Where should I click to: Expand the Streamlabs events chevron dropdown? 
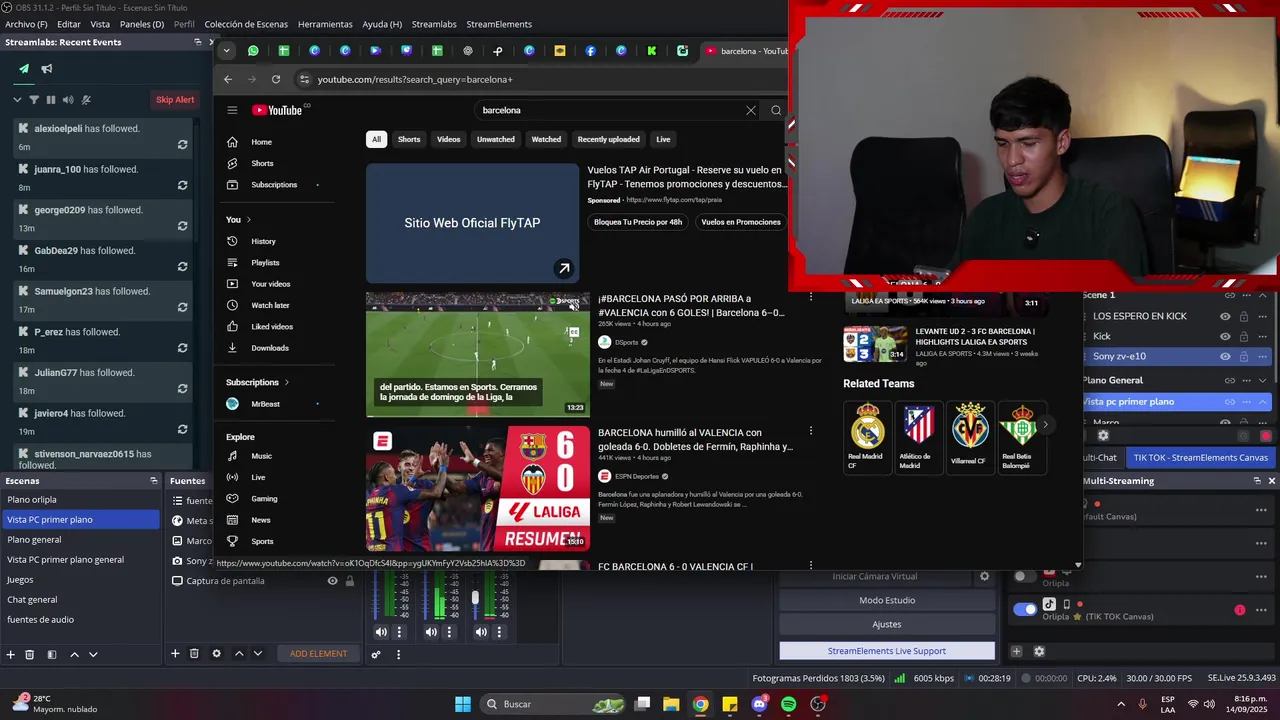(x=17, y=100)
